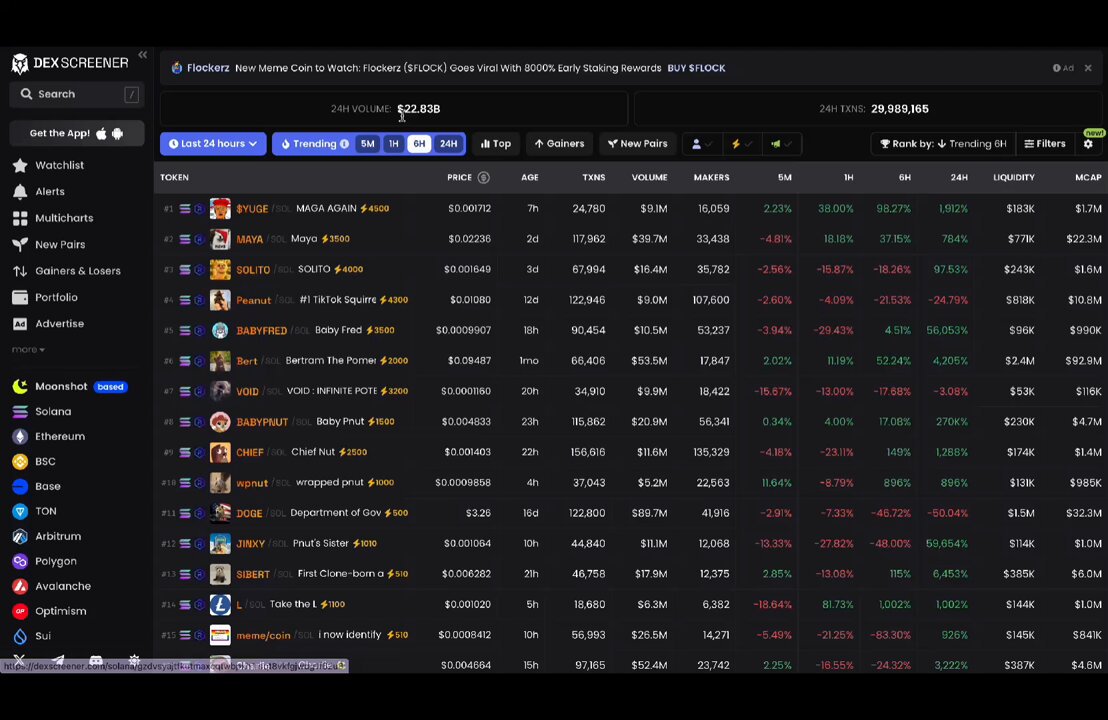Click the BABYFRED token avatar

pyautogui.click(x=220, y=331)
